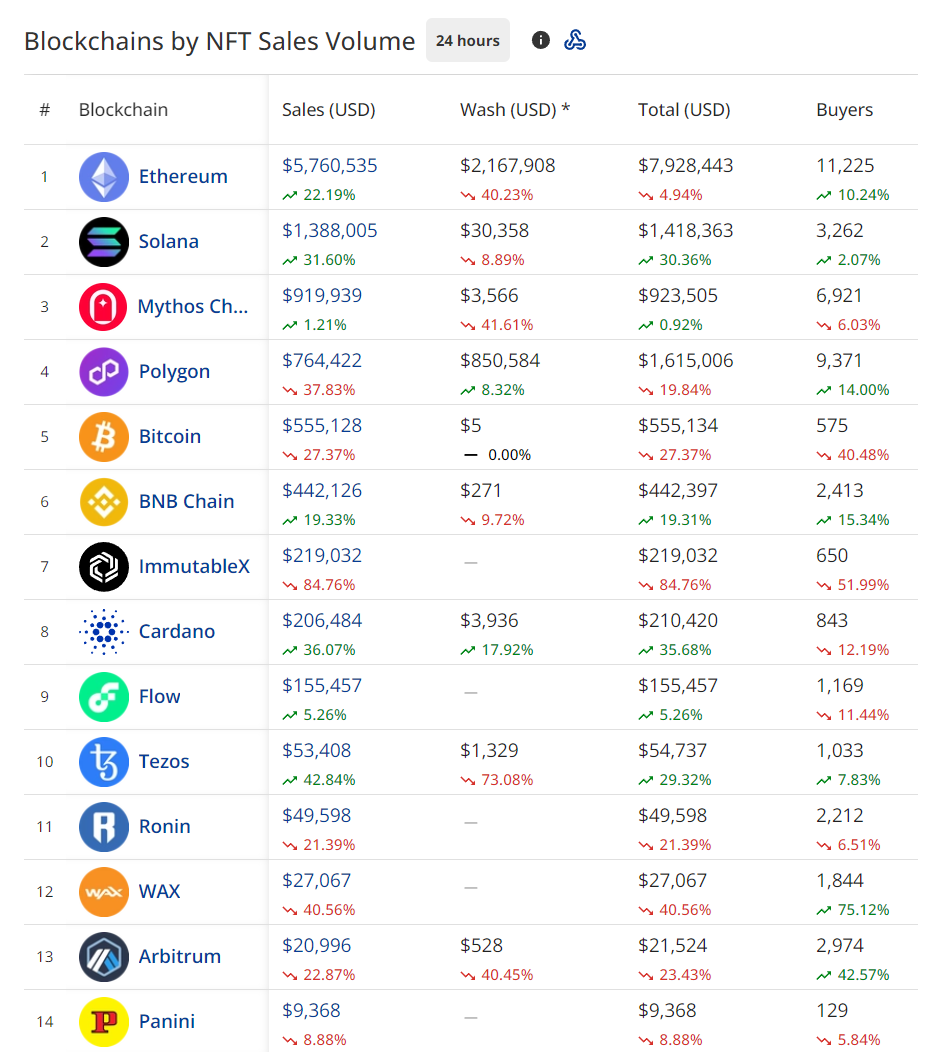Sort by the Blockchain column header
929x1052 pixels.
(123, 110)
